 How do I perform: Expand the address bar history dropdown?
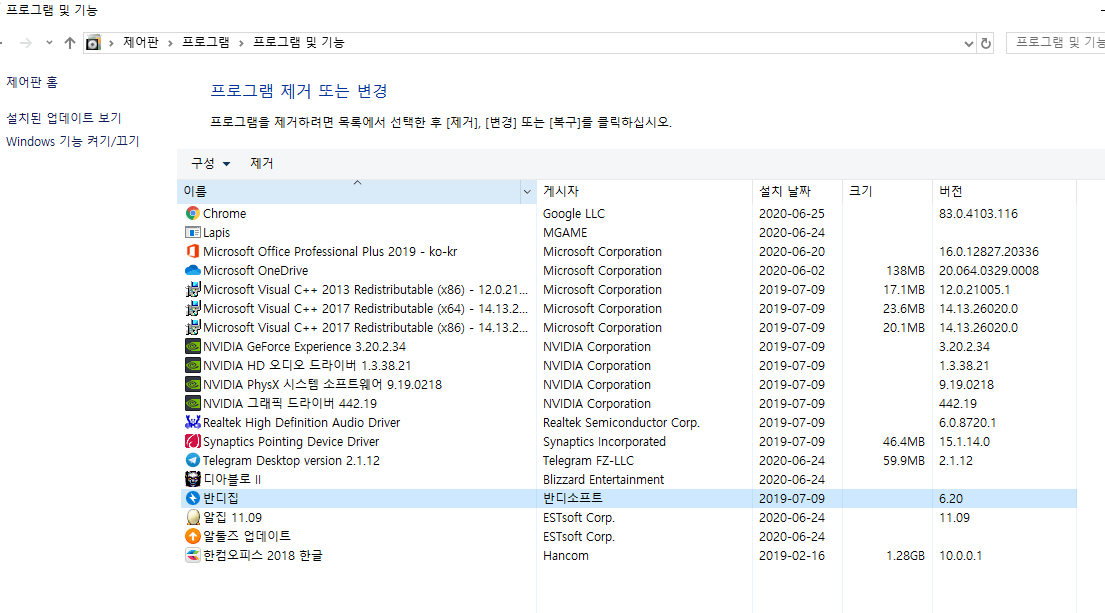[968, 44]
